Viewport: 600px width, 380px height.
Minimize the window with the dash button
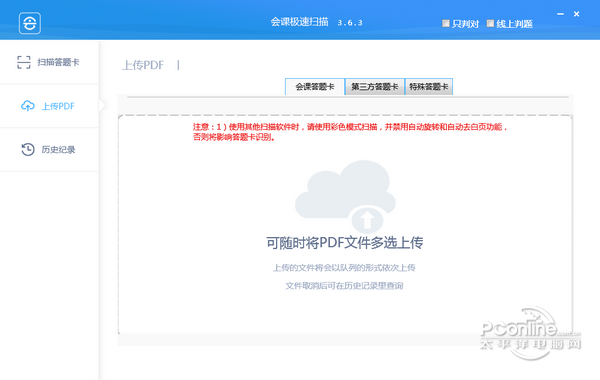[560, 14]
